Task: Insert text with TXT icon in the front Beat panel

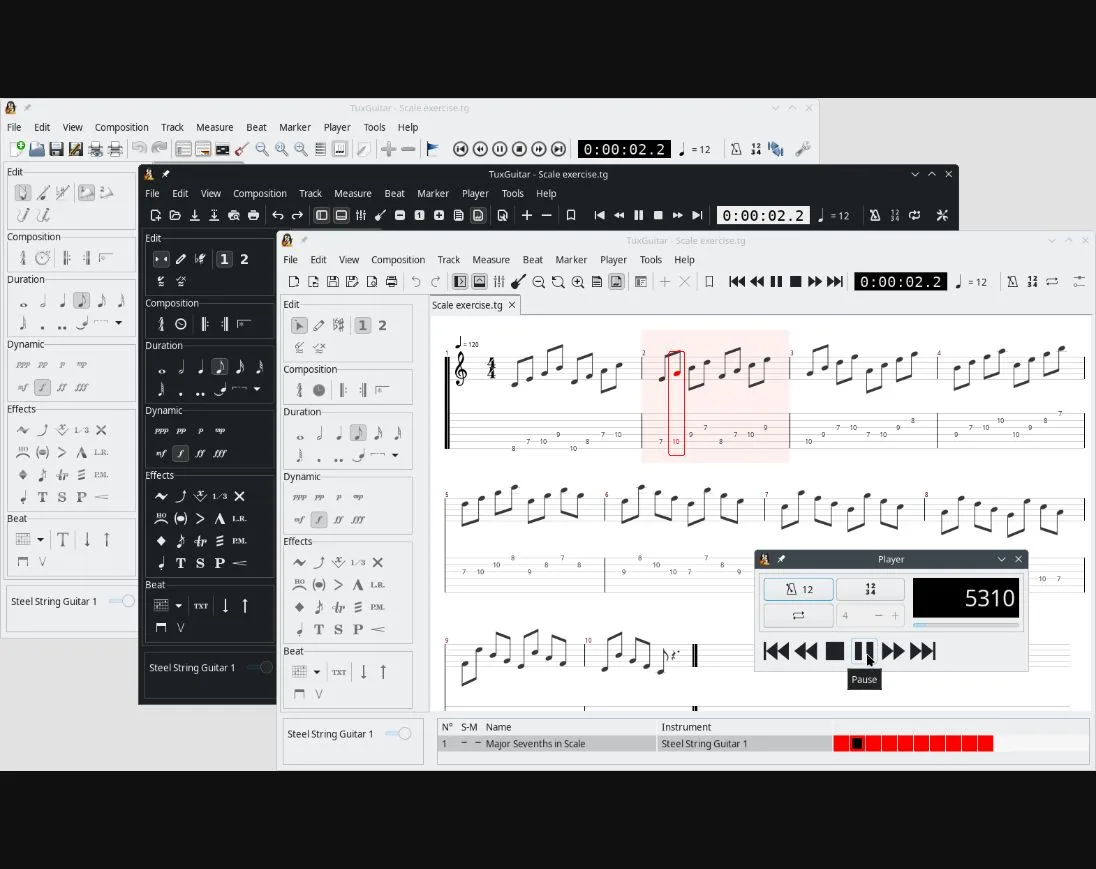Action: coord(339,672)
